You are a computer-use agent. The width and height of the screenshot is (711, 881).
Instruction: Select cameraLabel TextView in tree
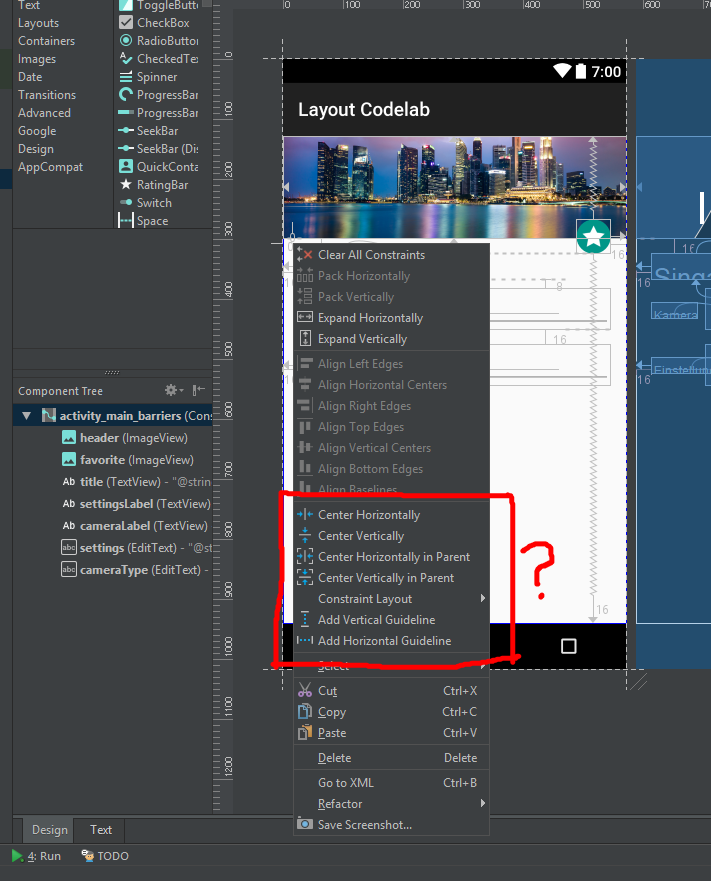pyautogui.click(x=112, y=525)
